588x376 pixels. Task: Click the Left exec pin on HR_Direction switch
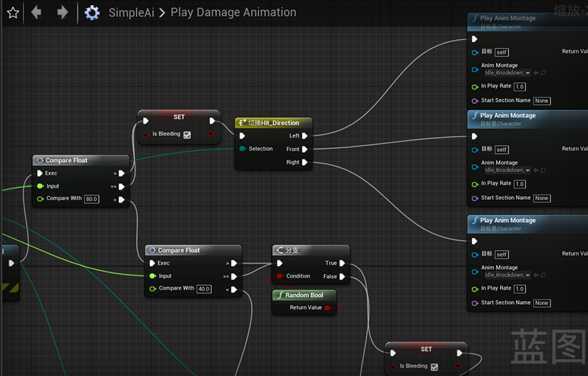(305, 136)
